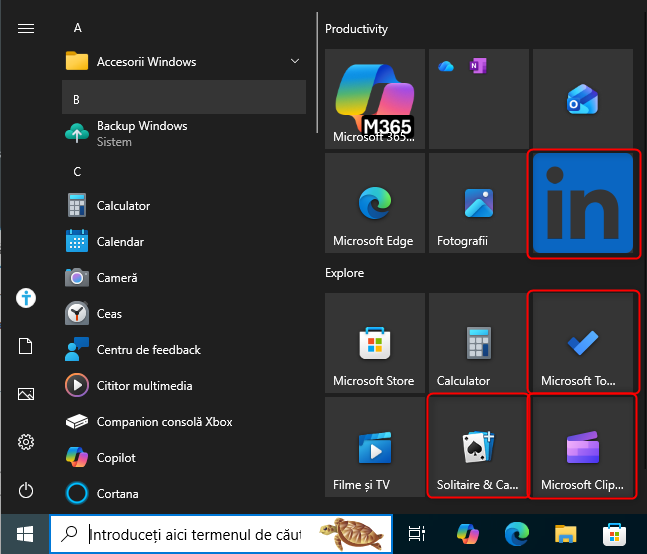Launch the LinkedIn tile
Viewport: 647px width, 554px height.
click(x=583, y=203)
